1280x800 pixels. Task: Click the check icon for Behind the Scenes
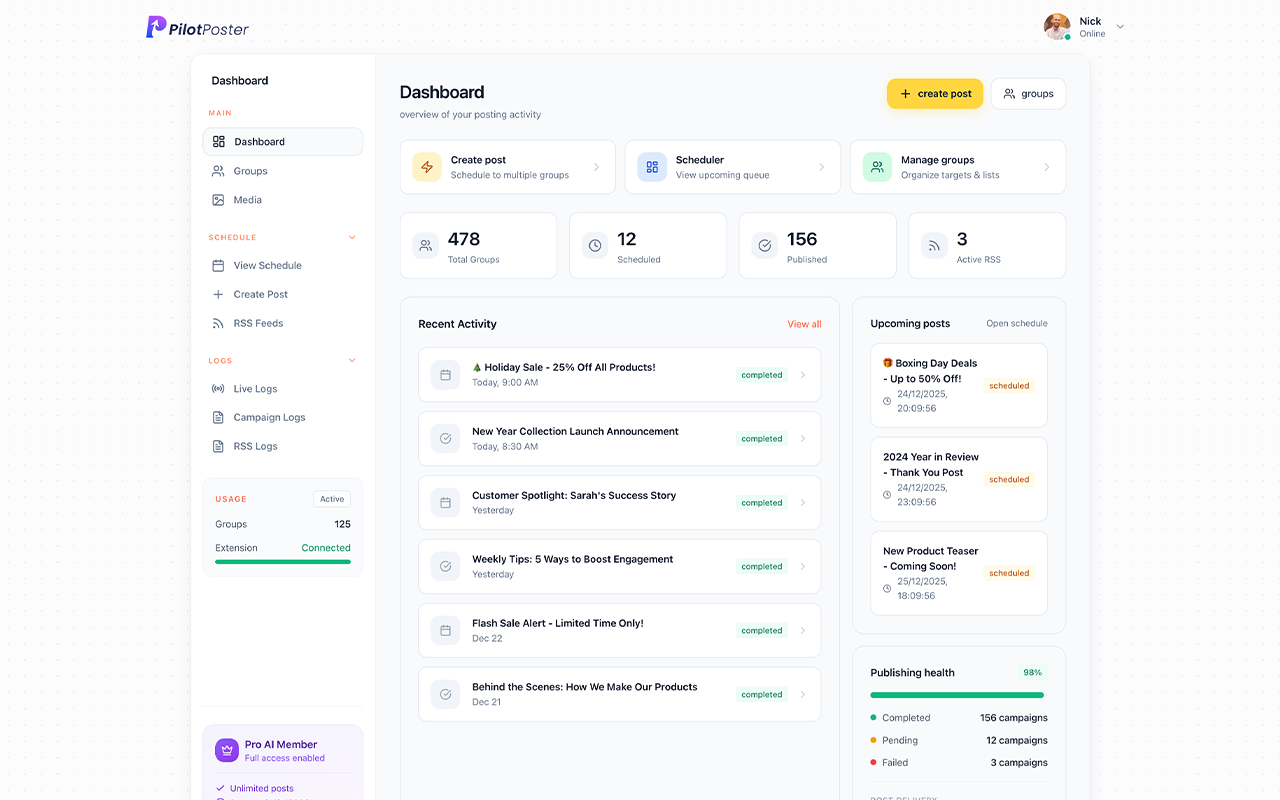pyautogui.click(x=446, y=695)
